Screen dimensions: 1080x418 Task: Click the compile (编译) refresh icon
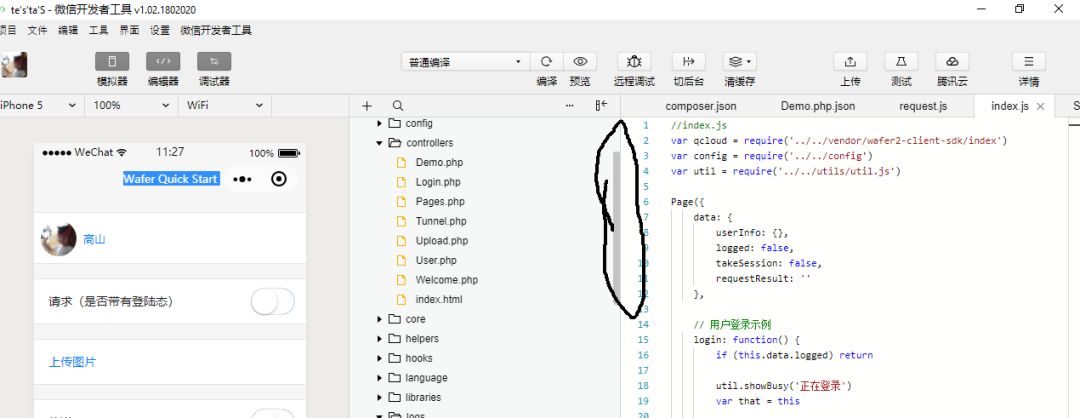point(547,61)
